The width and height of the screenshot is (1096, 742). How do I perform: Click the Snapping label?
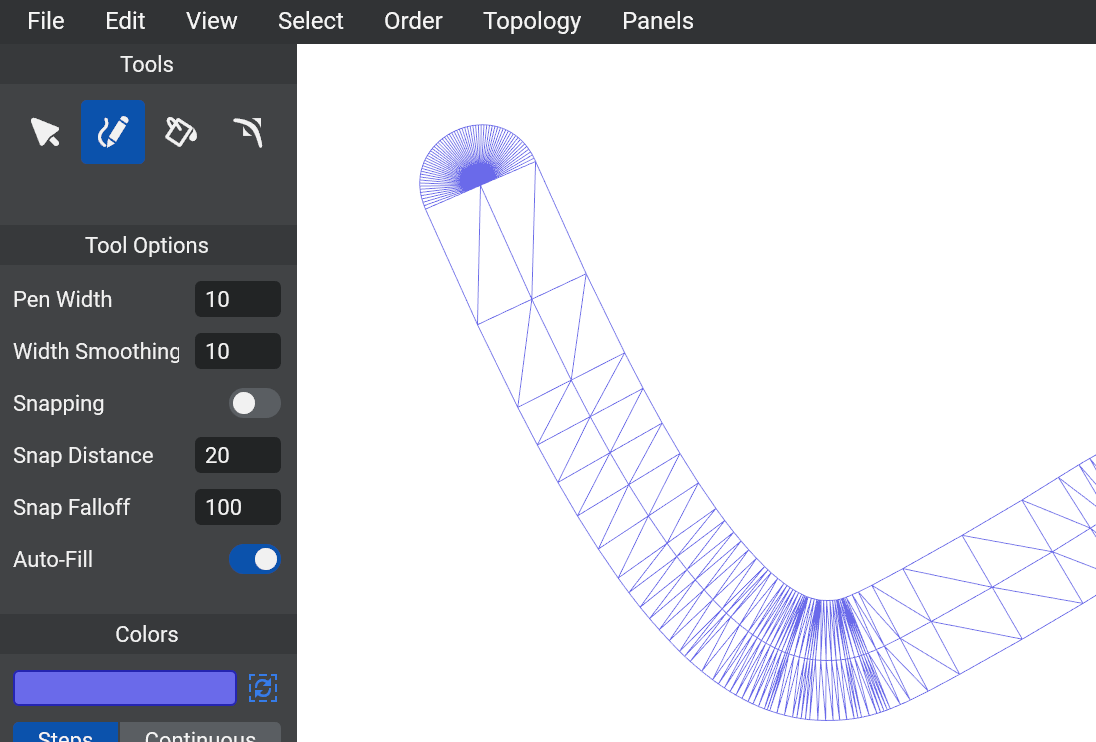click(59, 404)
